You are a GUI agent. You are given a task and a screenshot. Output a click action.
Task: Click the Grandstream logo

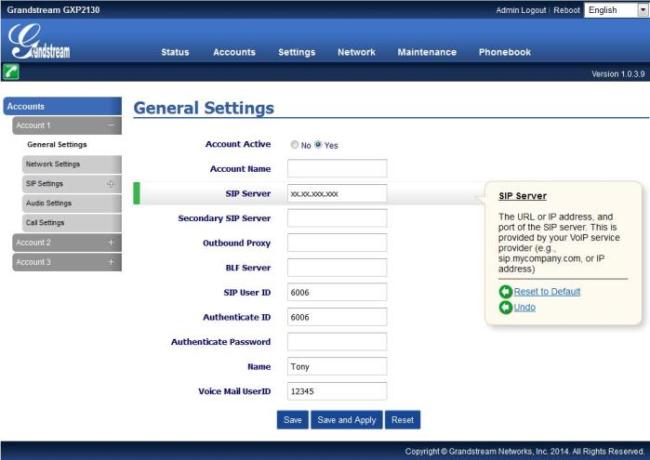pos(39,41)
